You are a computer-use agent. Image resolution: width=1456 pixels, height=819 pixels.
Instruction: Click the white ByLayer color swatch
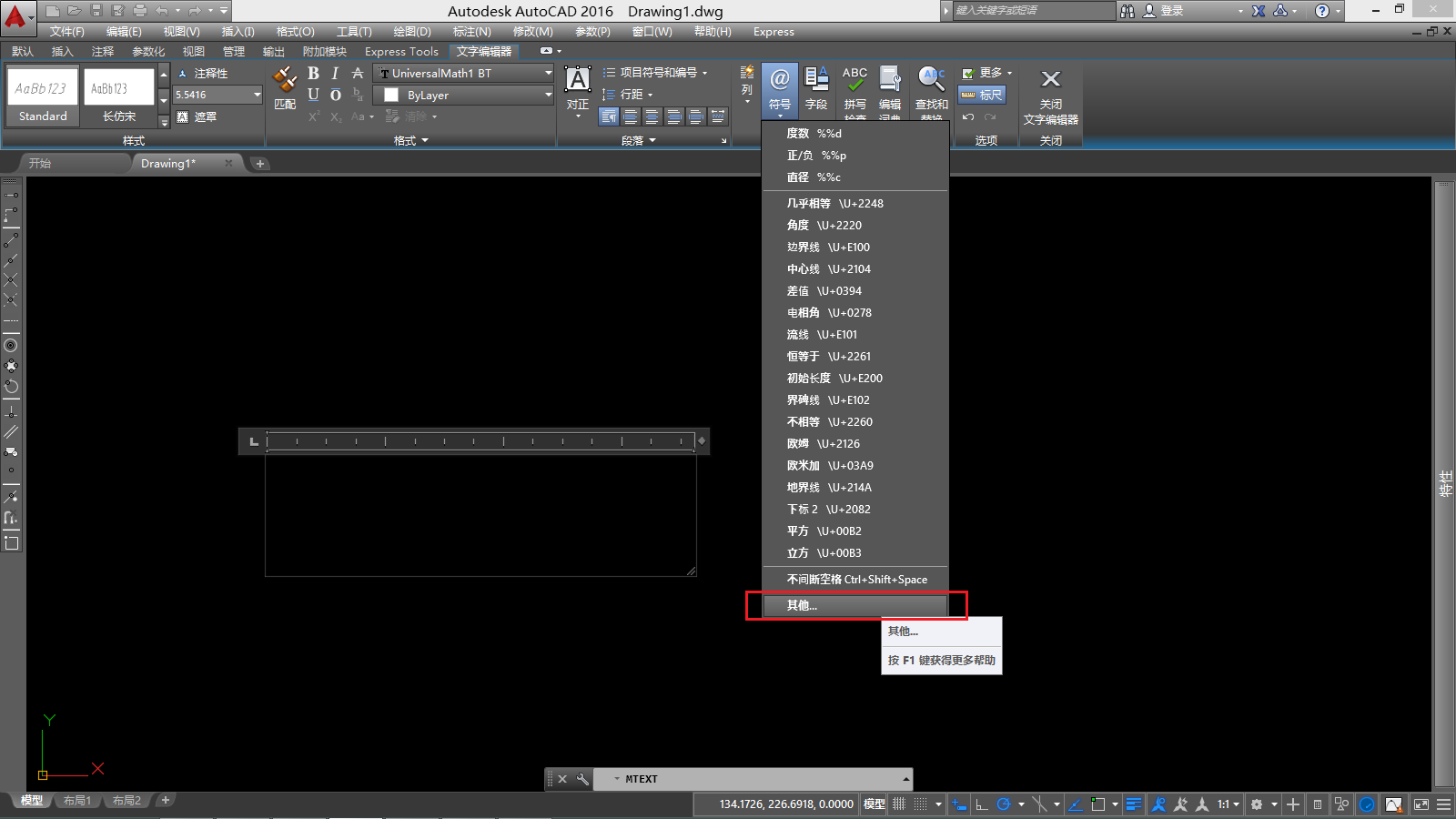pyautogui.click(x=391, y=95)
